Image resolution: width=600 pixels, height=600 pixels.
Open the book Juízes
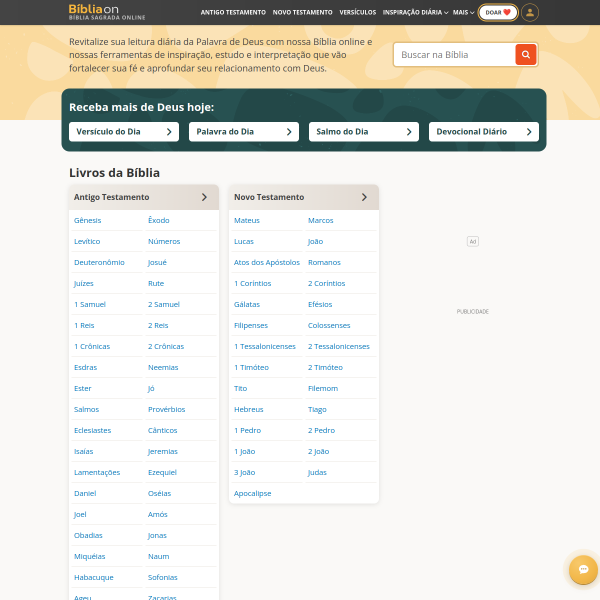point(83,284)
